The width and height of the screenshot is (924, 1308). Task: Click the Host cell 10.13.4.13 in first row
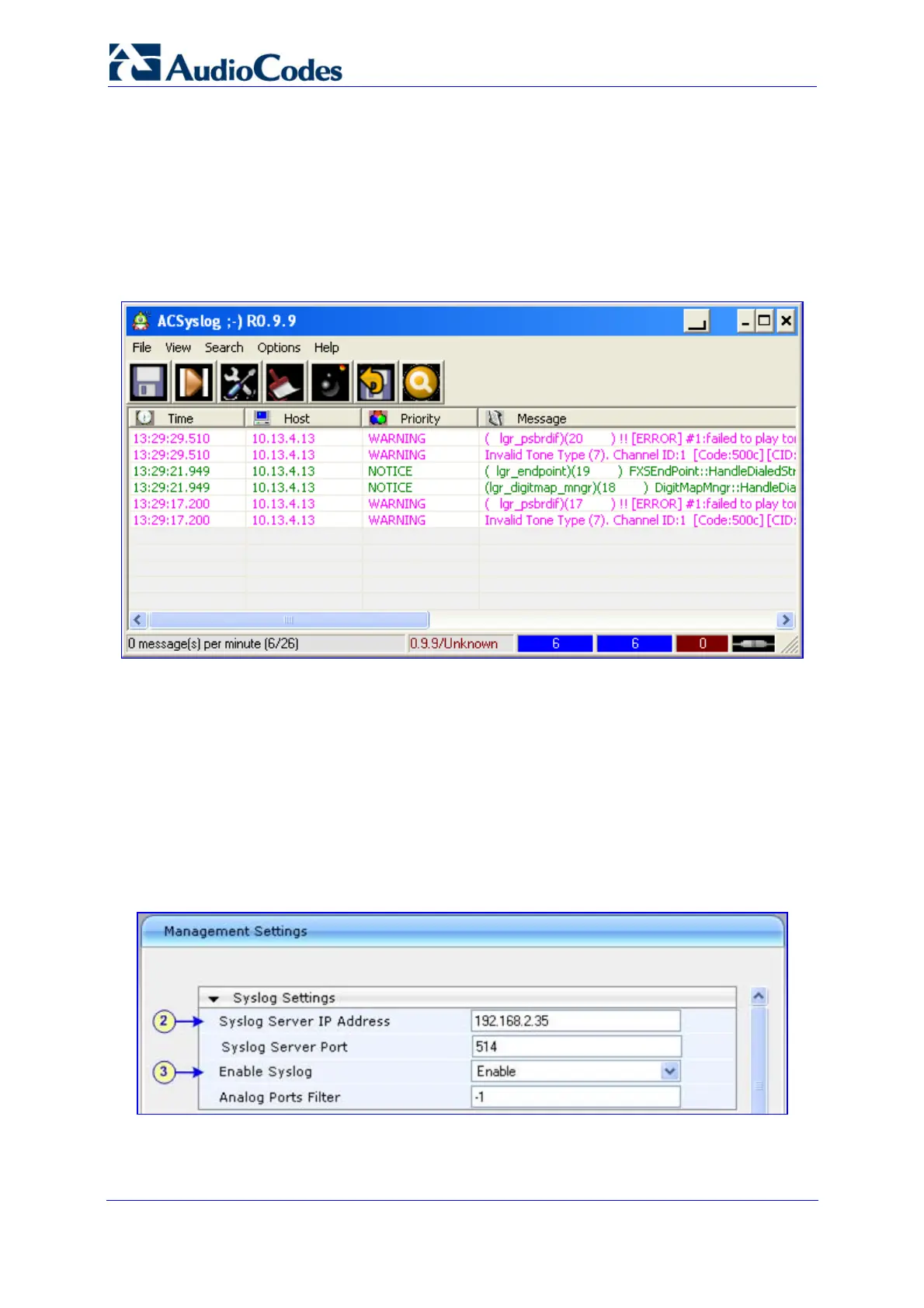coord(283,438)
